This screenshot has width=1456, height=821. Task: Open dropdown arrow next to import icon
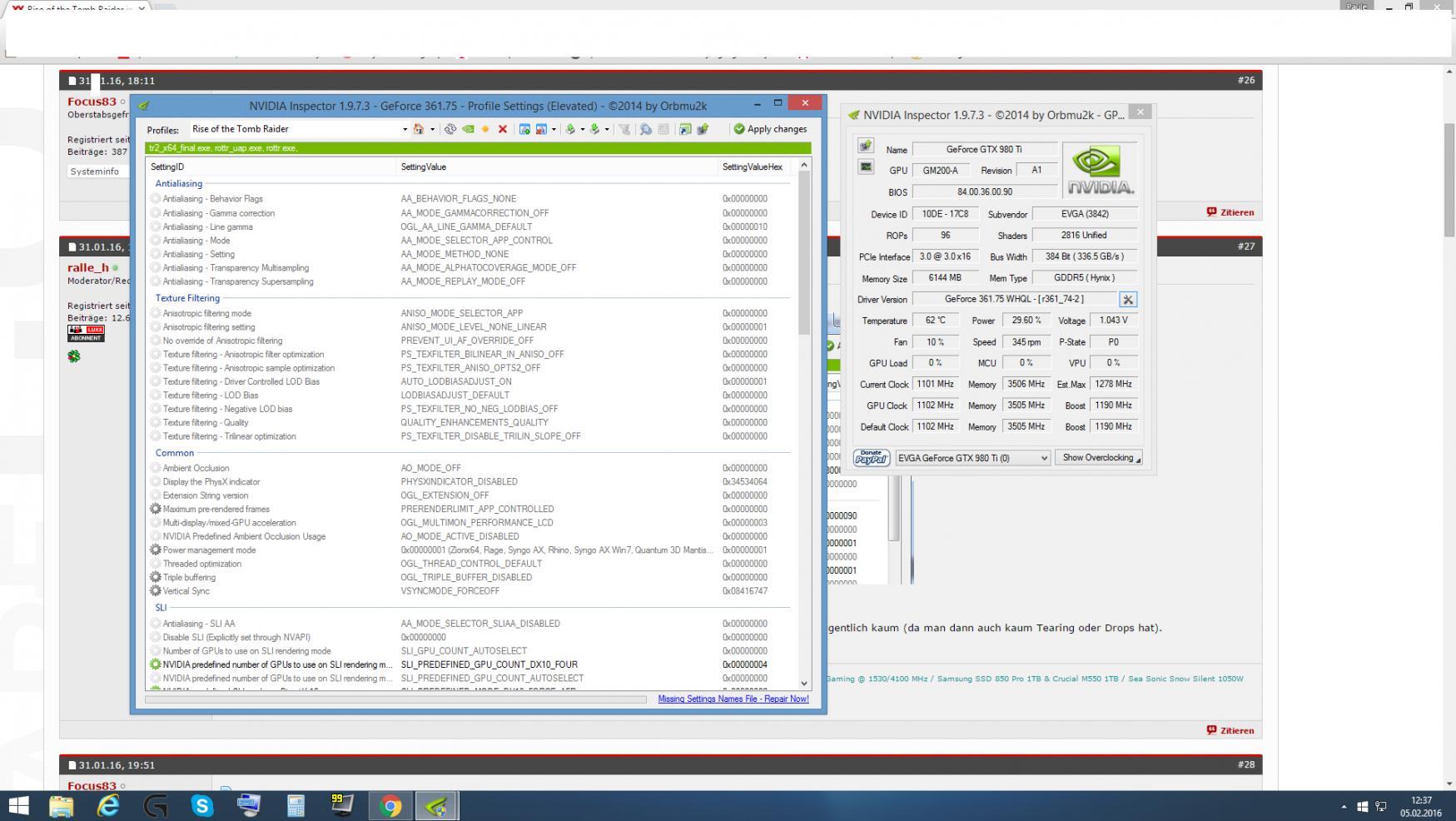(606, 129)
